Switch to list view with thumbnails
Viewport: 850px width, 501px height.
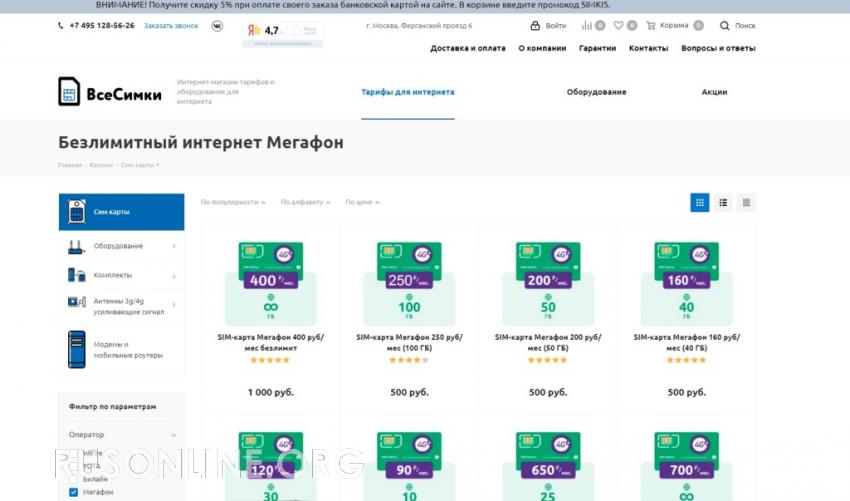[x=723, y=202]
